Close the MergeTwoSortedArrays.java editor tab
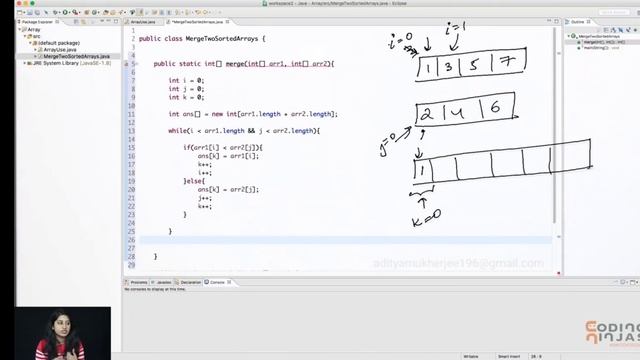 pos(227,22)
